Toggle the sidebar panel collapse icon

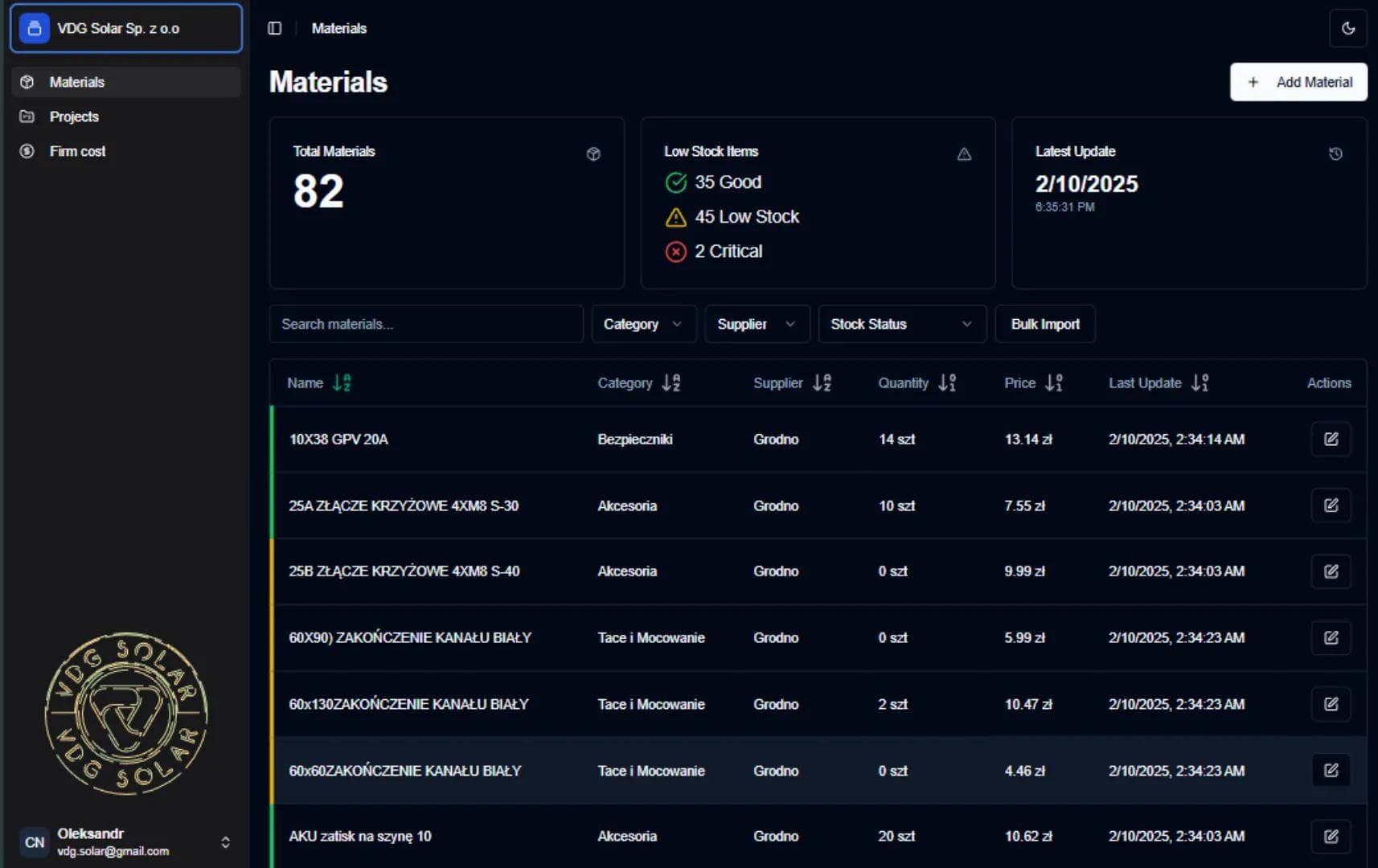click(275, 27)
